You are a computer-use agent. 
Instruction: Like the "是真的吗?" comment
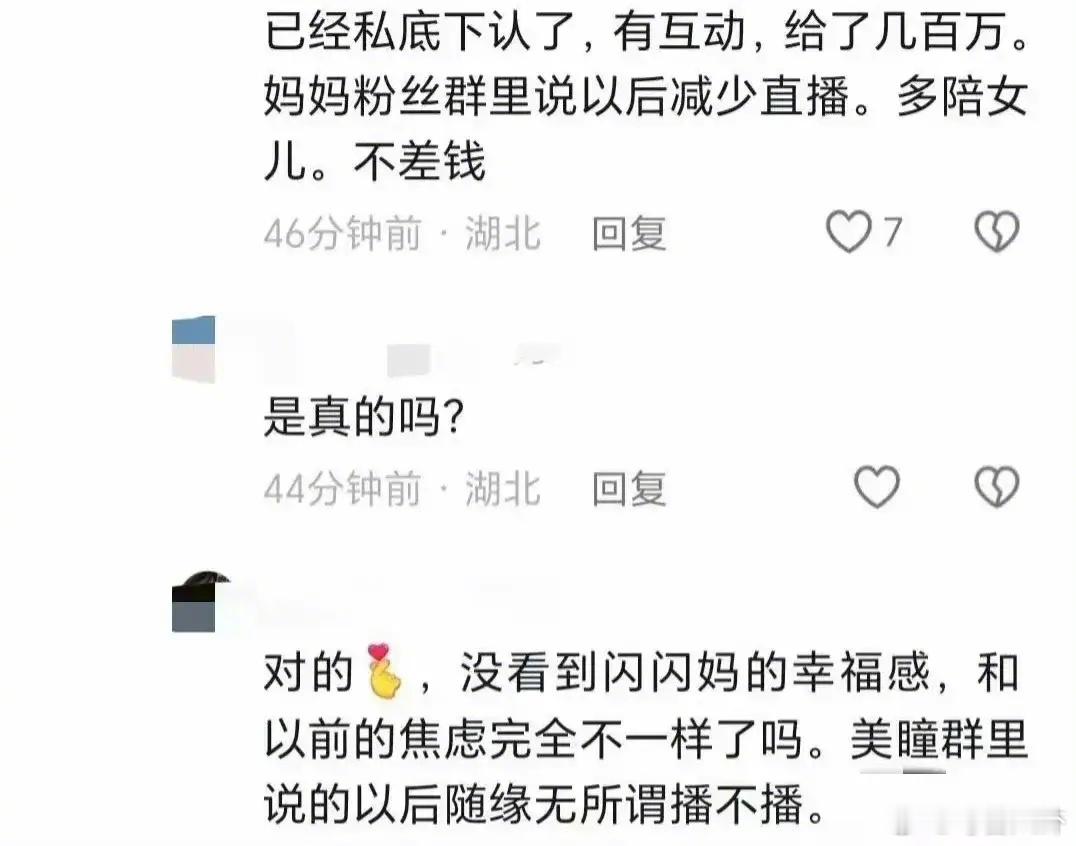coord(877,486)
